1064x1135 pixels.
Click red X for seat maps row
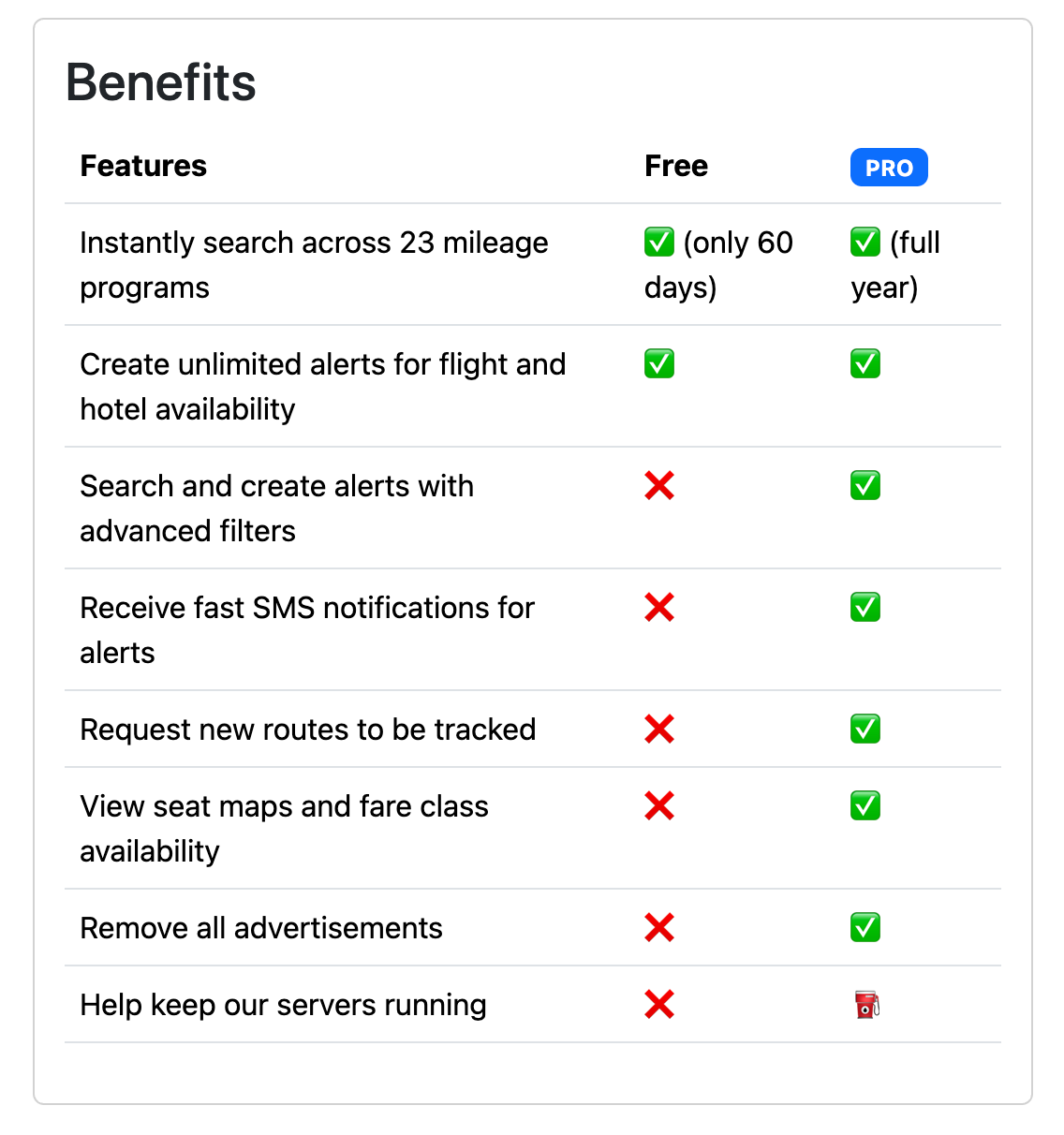coord(659,806)
